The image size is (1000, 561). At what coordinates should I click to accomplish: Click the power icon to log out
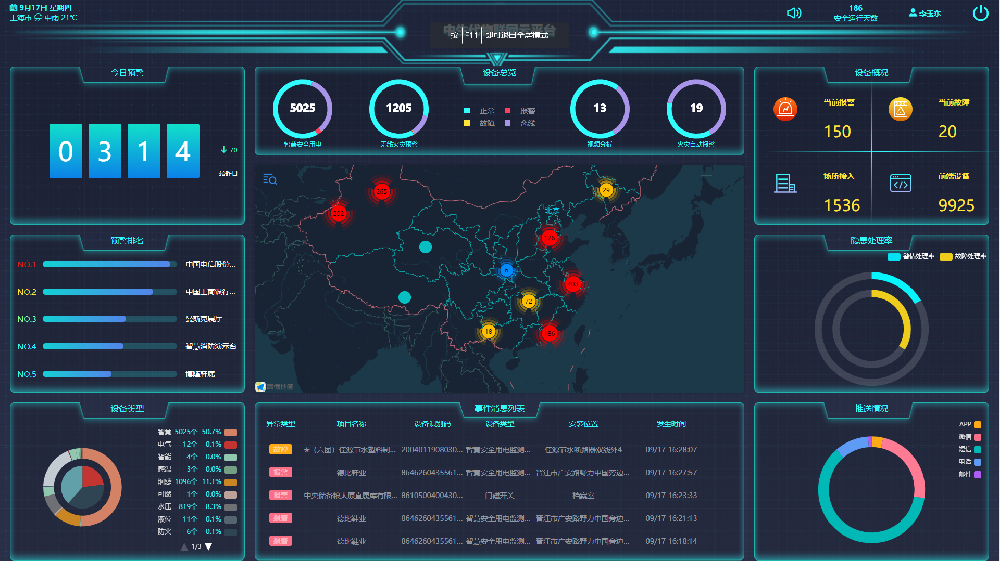[980, 13]
